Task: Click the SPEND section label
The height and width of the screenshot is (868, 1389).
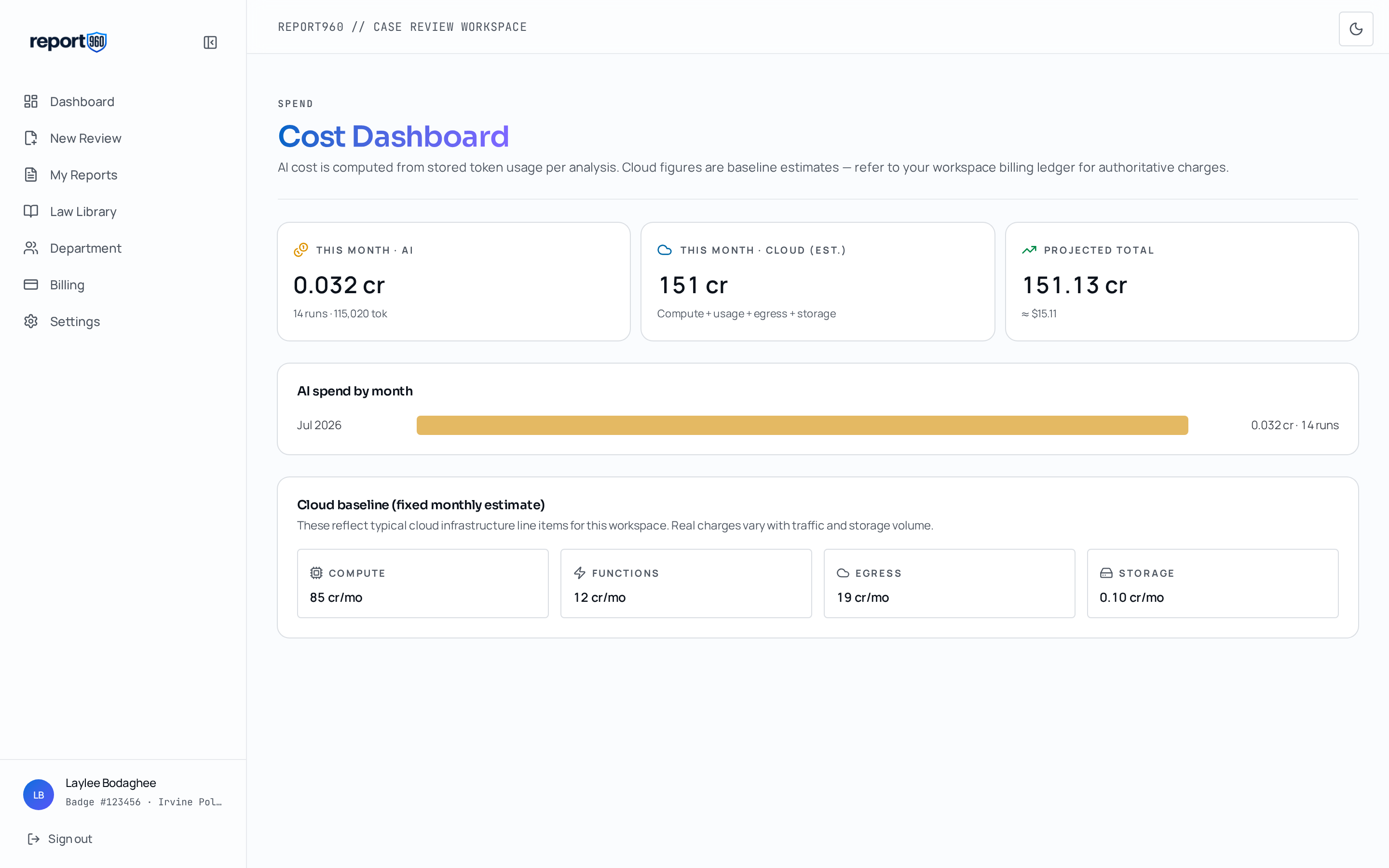Action: pyautogui.click(x=296, y=104)
